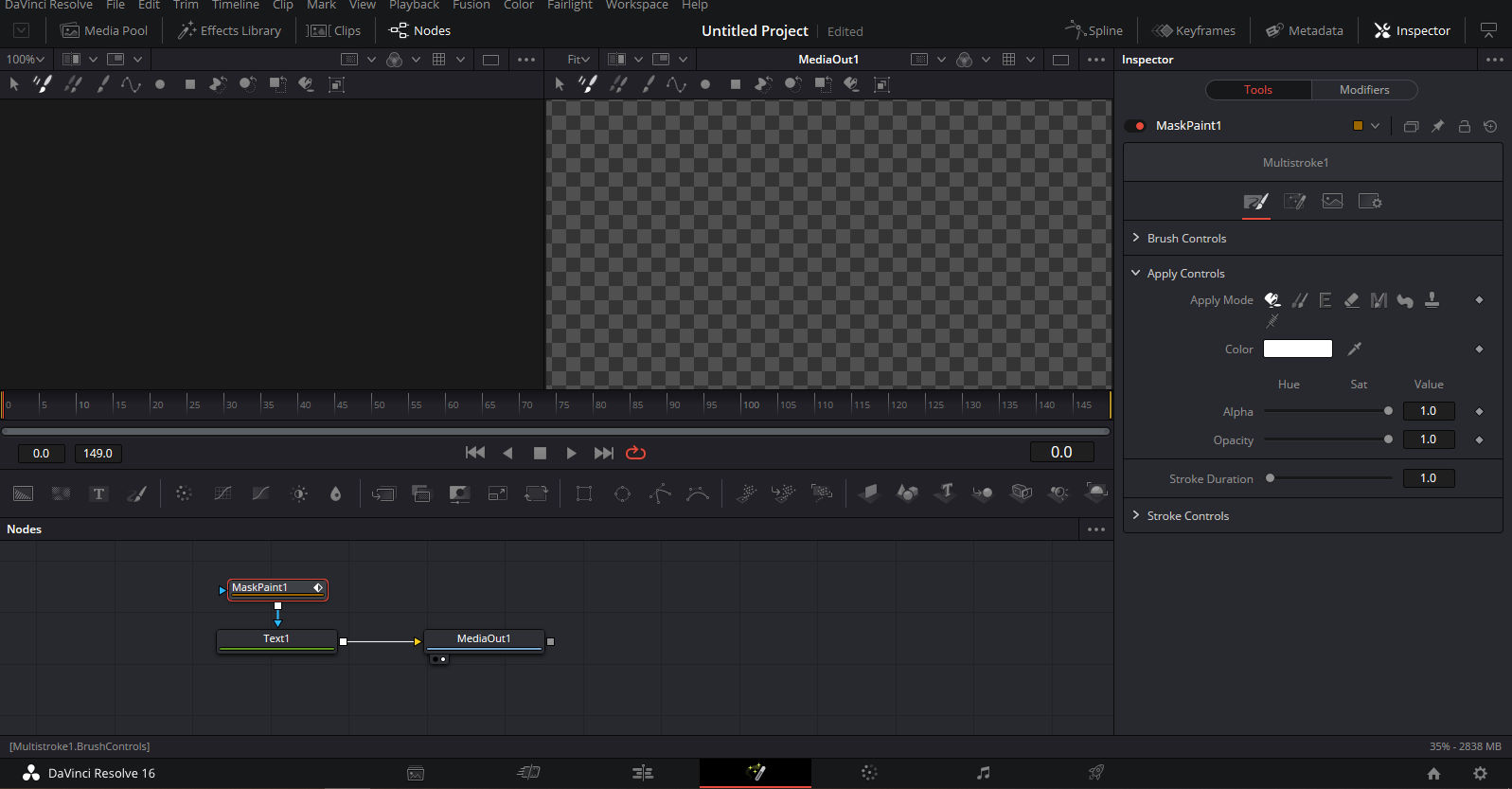
Task: Add a BSpline mask node from toolbar
Action: (698, 493)
